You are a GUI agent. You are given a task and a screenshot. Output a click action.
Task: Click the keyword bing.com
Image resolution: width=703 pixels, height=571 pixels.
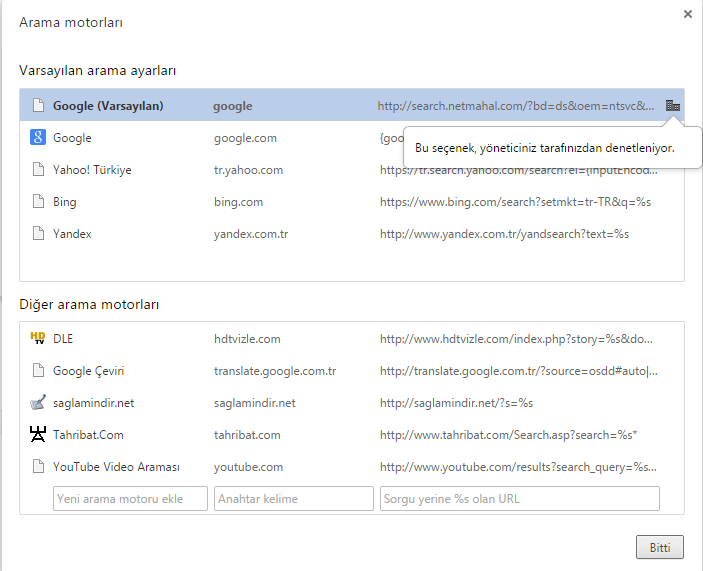point(239,202)
